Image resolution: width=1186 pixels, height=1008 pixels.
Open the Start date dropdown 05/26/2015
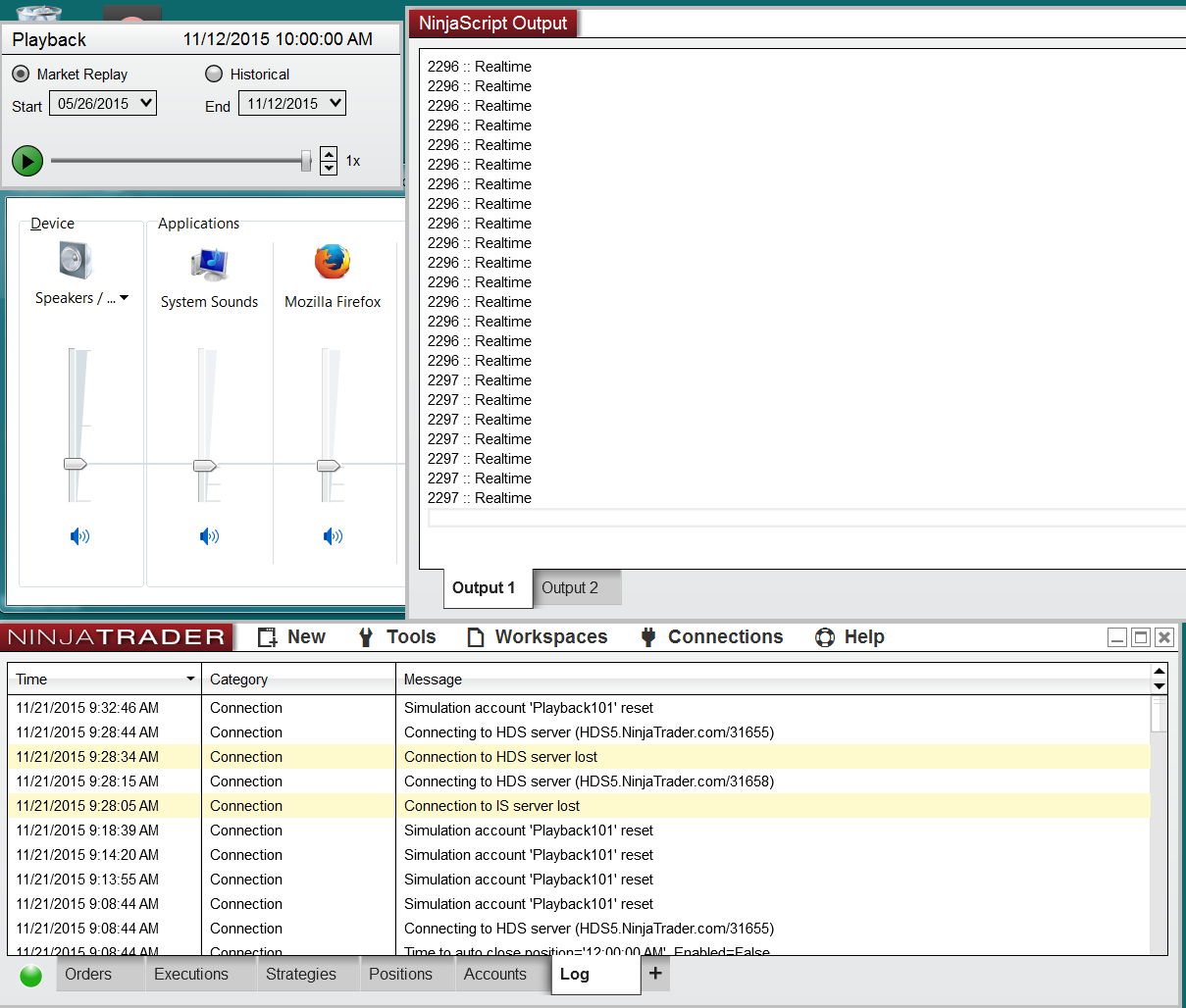coord(103,103)
